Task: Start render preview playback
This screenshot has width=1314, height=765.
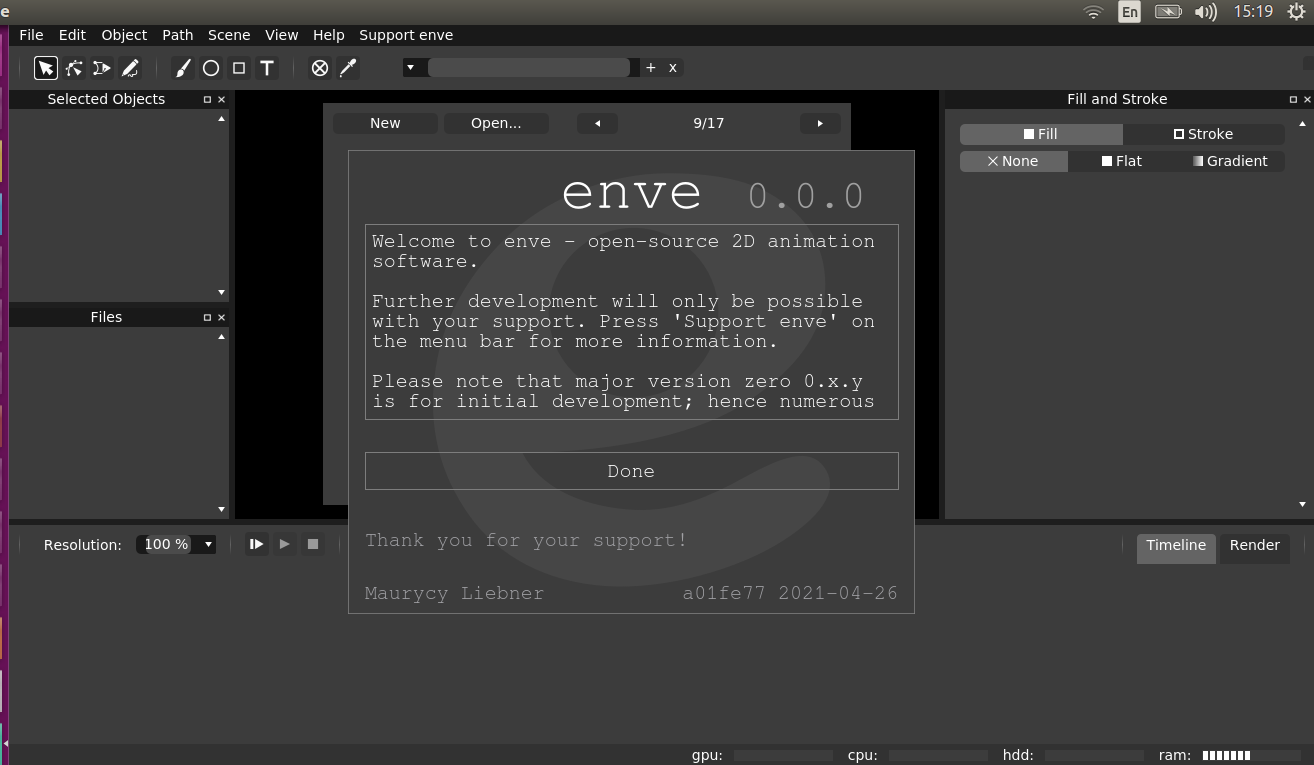Action: click(x=256, y=544)
